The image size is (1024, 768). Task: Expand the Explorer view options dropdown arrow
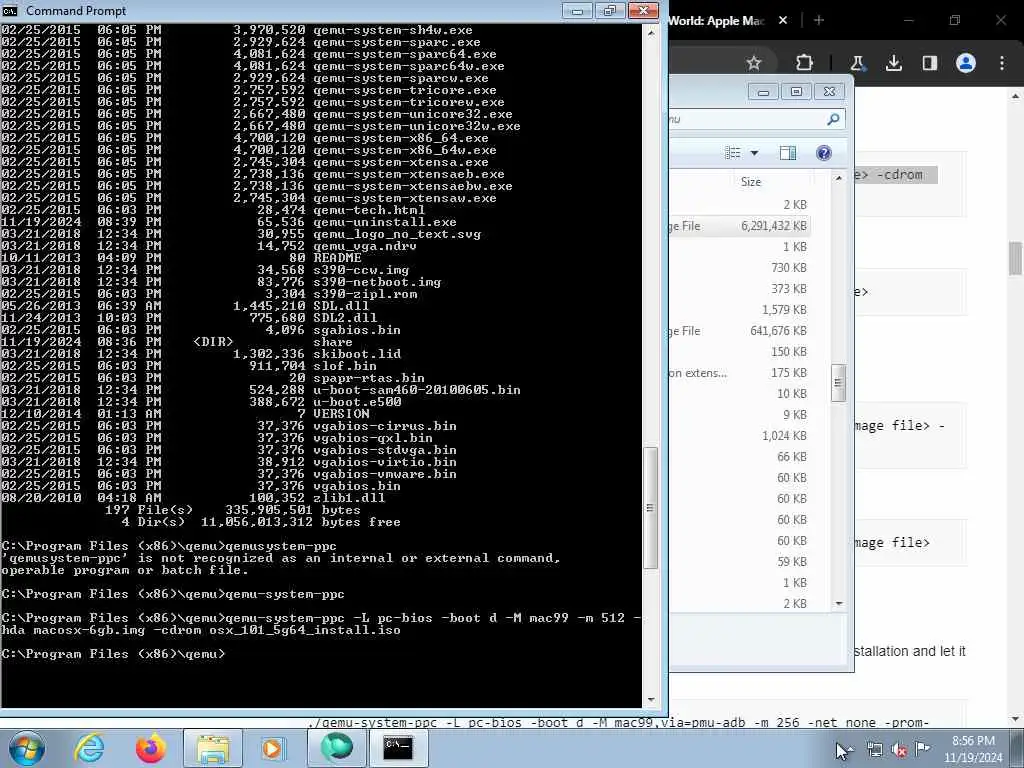click(754, 153)
